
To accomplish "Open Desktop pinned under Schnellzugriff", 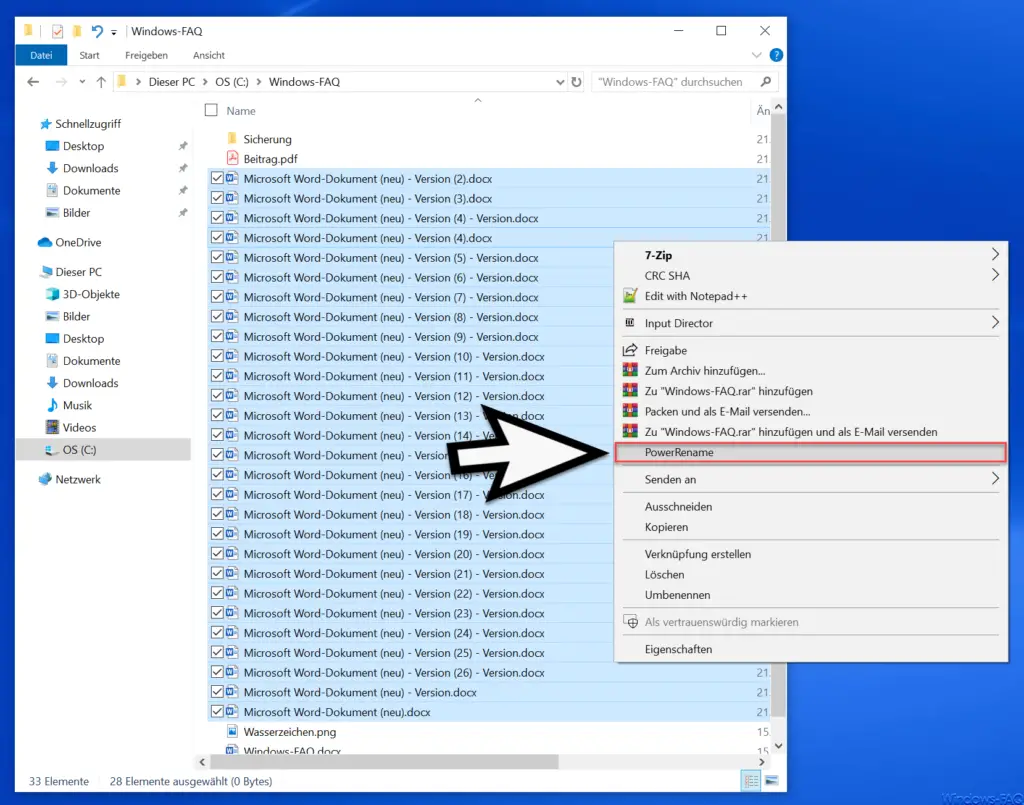I will [84, 146].
